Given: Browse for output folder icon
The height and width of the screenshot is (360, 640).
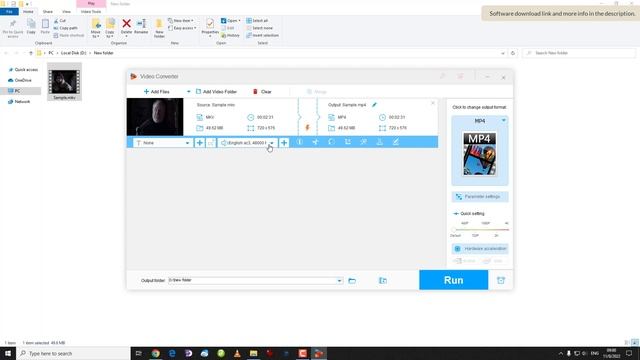Looking at the screenshot, I should [352, 281].
